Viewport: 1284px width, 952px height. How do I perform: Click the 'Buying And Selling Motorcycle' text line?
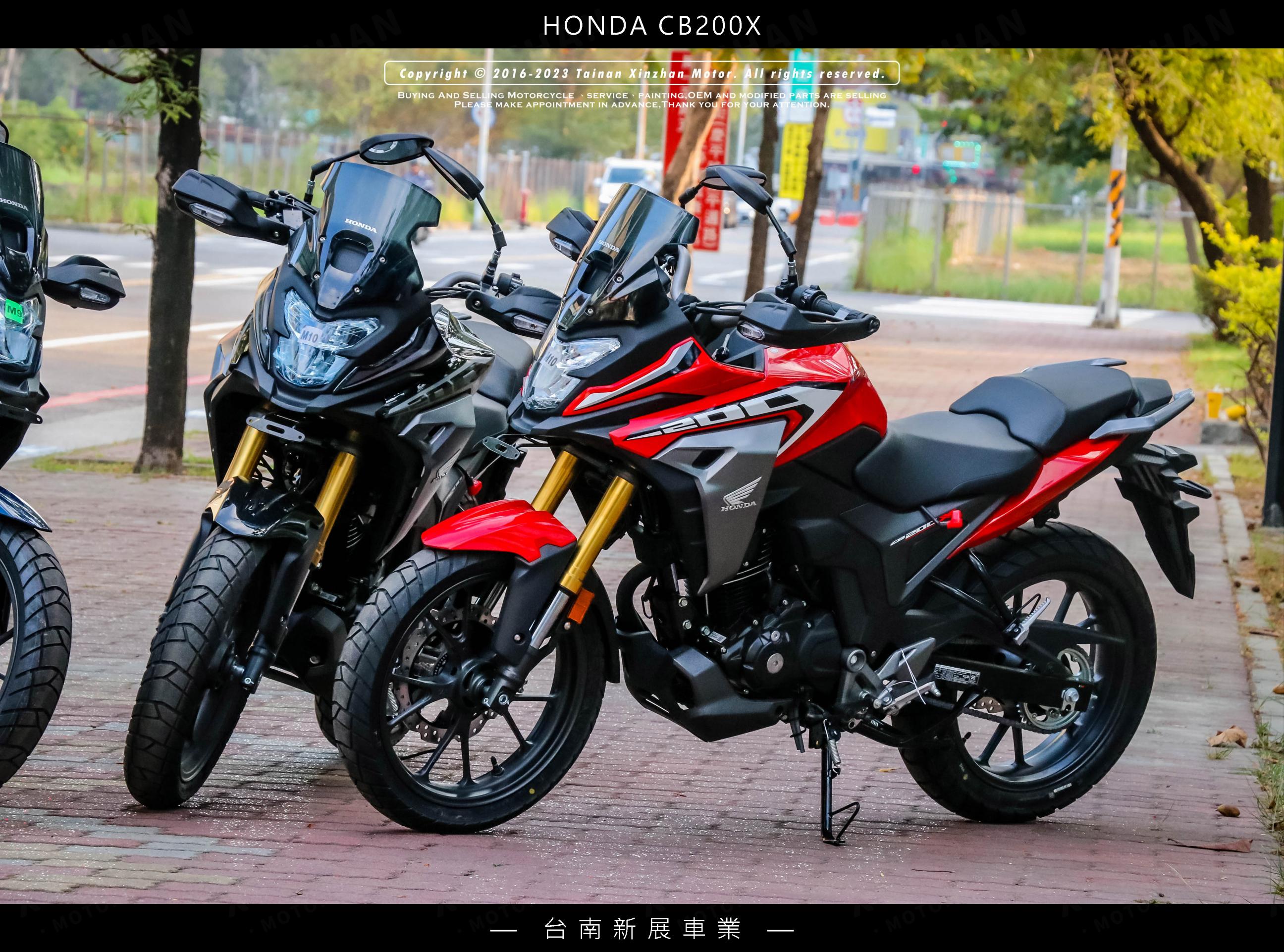click(642, 95)
